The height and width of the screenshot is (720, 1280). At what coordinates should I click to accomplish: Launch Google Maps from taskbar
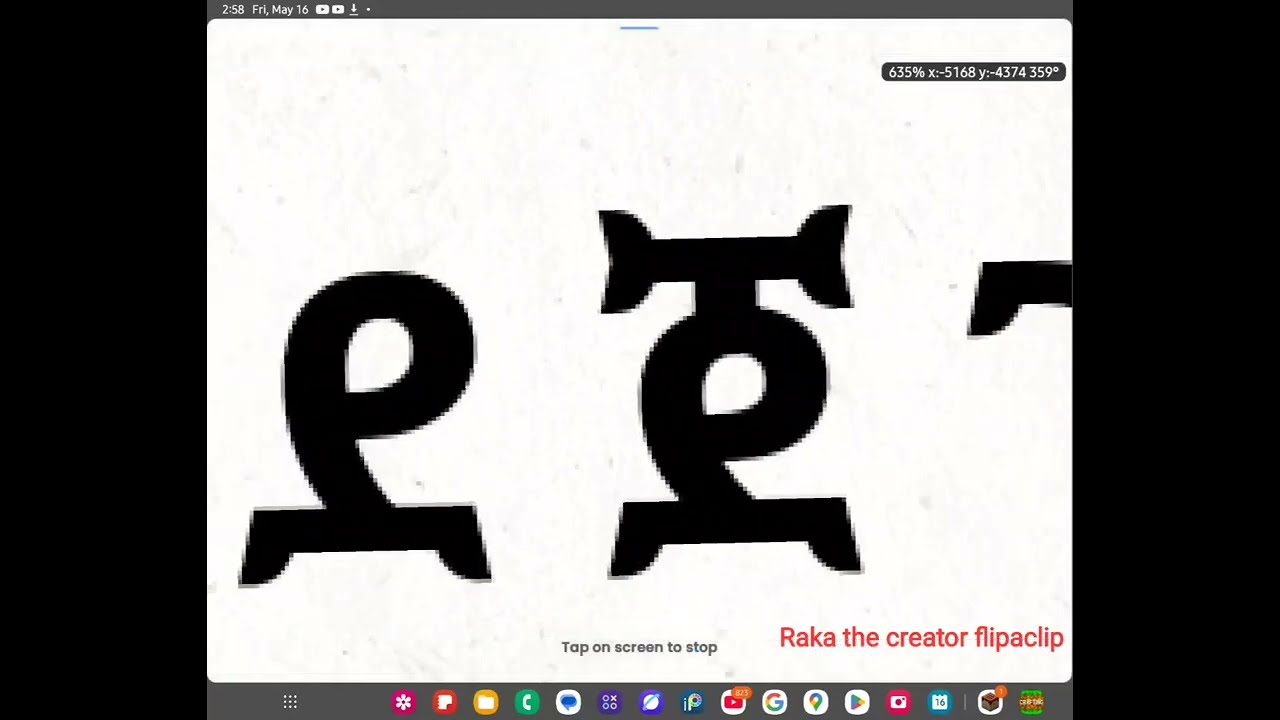tap(816, 703)
